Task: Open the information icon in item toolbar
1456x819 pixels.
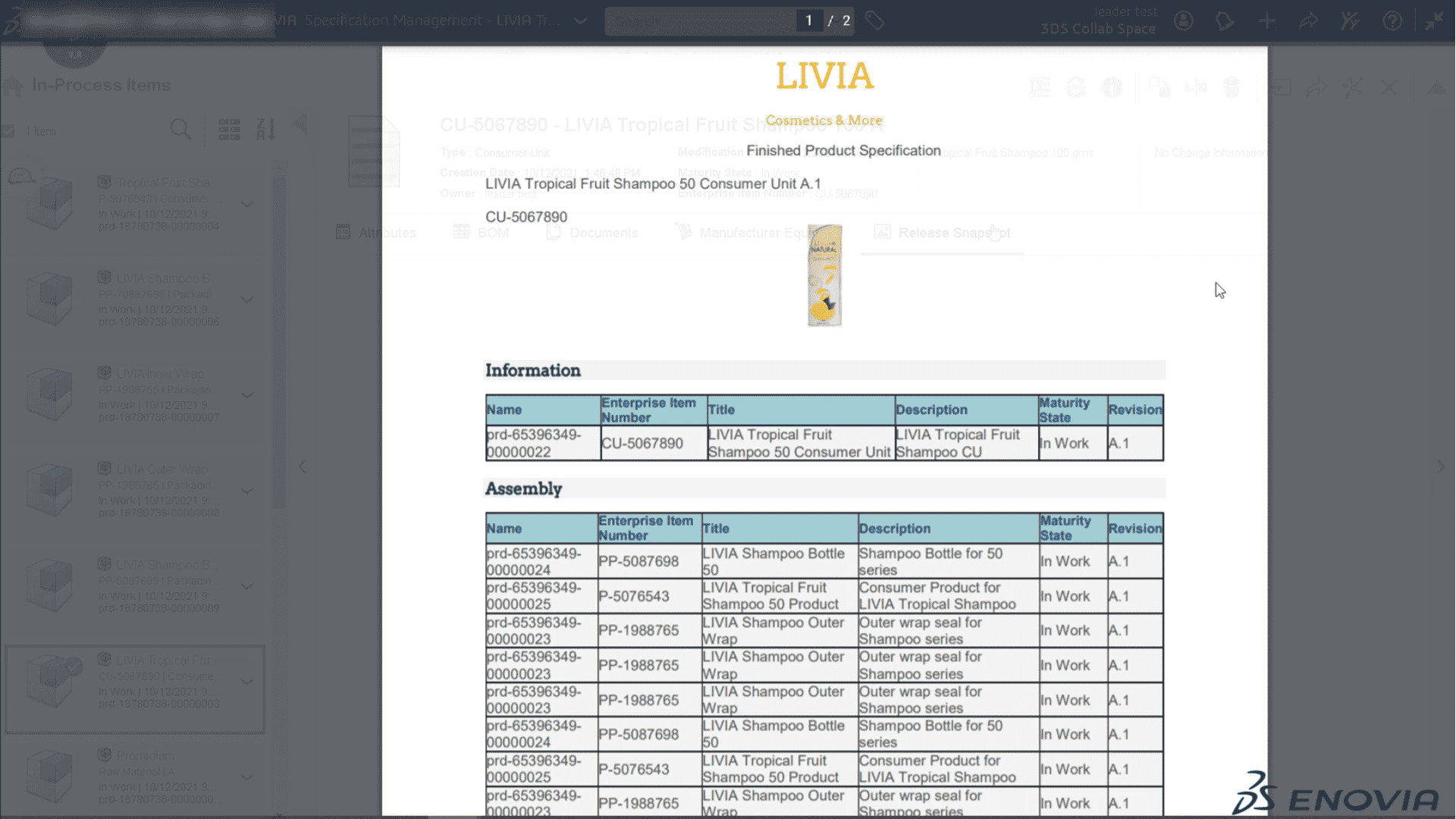Action: pos(1112,88)
